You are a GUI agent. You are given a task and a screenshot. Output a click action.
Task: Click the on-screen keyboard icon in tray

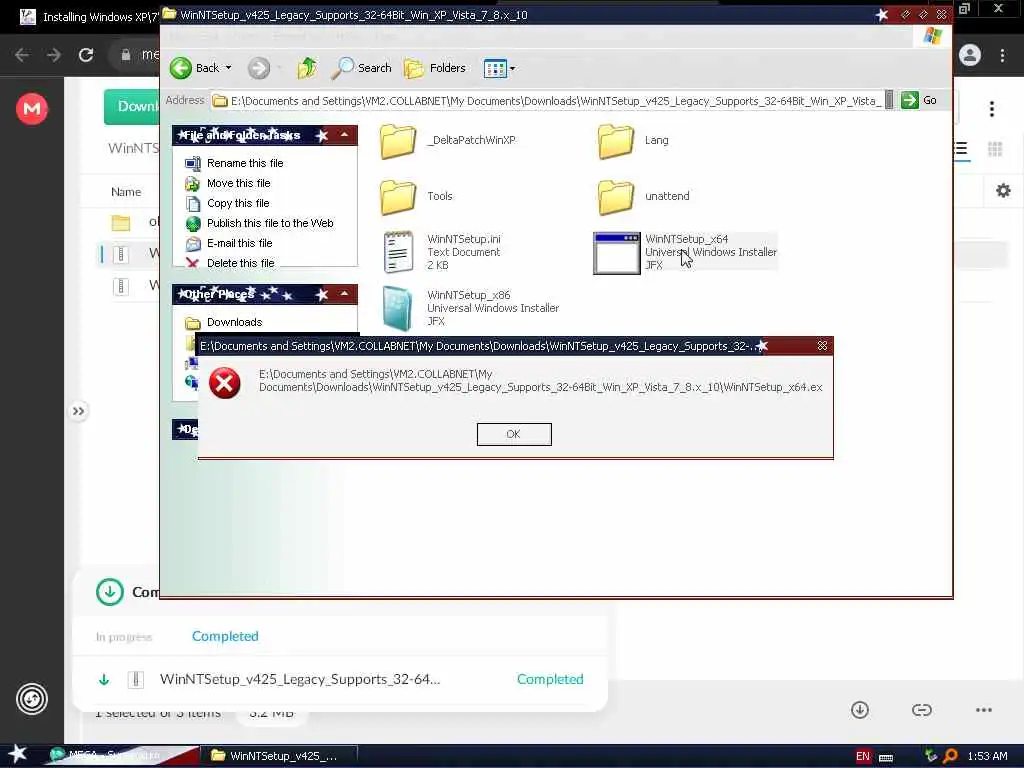(886, 757)
